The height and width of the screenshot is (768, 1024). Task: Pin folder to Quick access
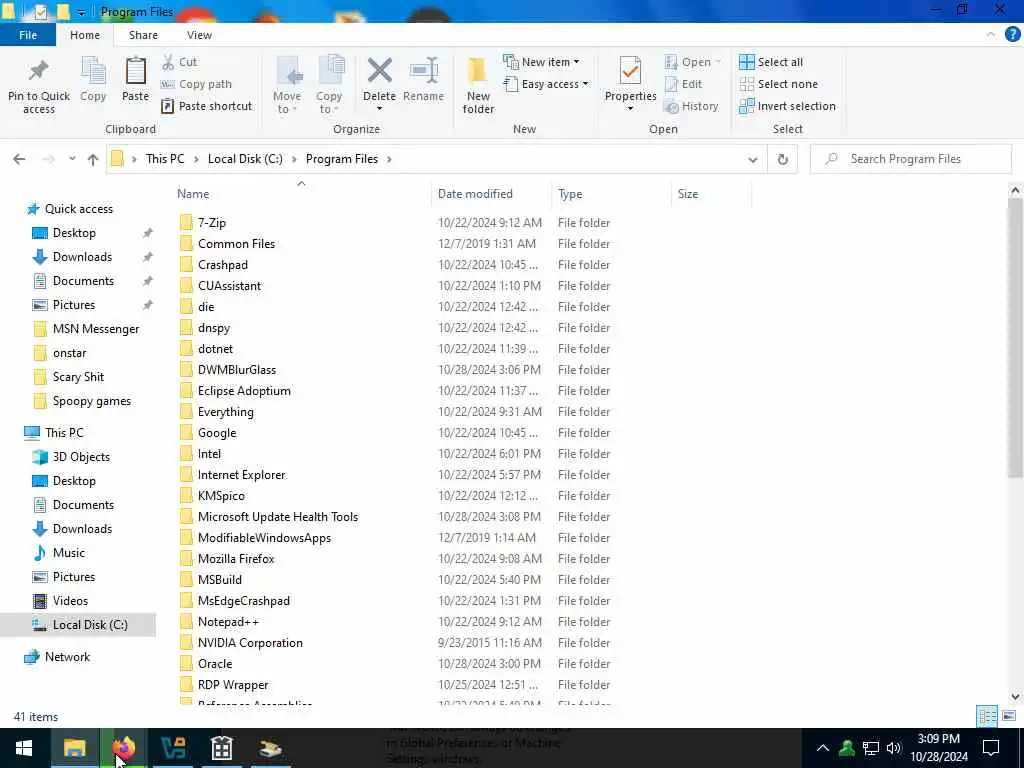(39, 86)
